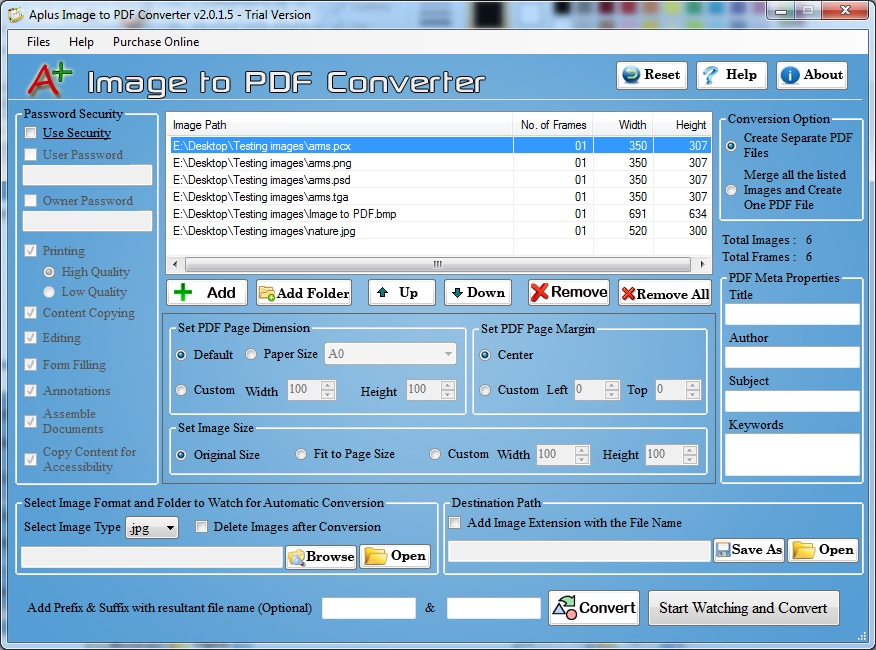Open the destination path folder

tap(823, 550)
